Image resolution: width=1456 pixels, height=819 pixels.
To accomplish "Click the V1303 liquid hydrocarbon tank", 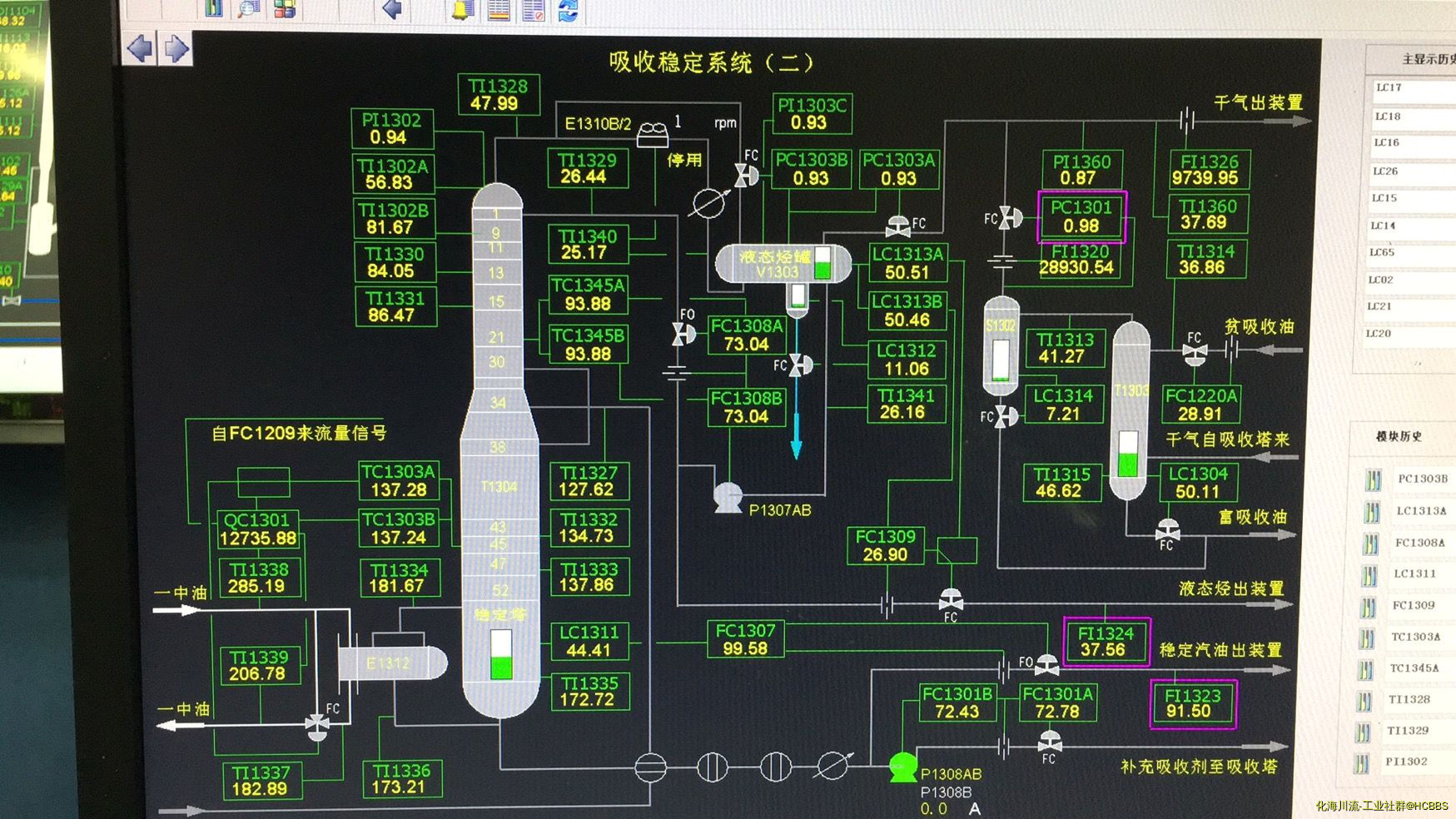I will click(783, 264).
